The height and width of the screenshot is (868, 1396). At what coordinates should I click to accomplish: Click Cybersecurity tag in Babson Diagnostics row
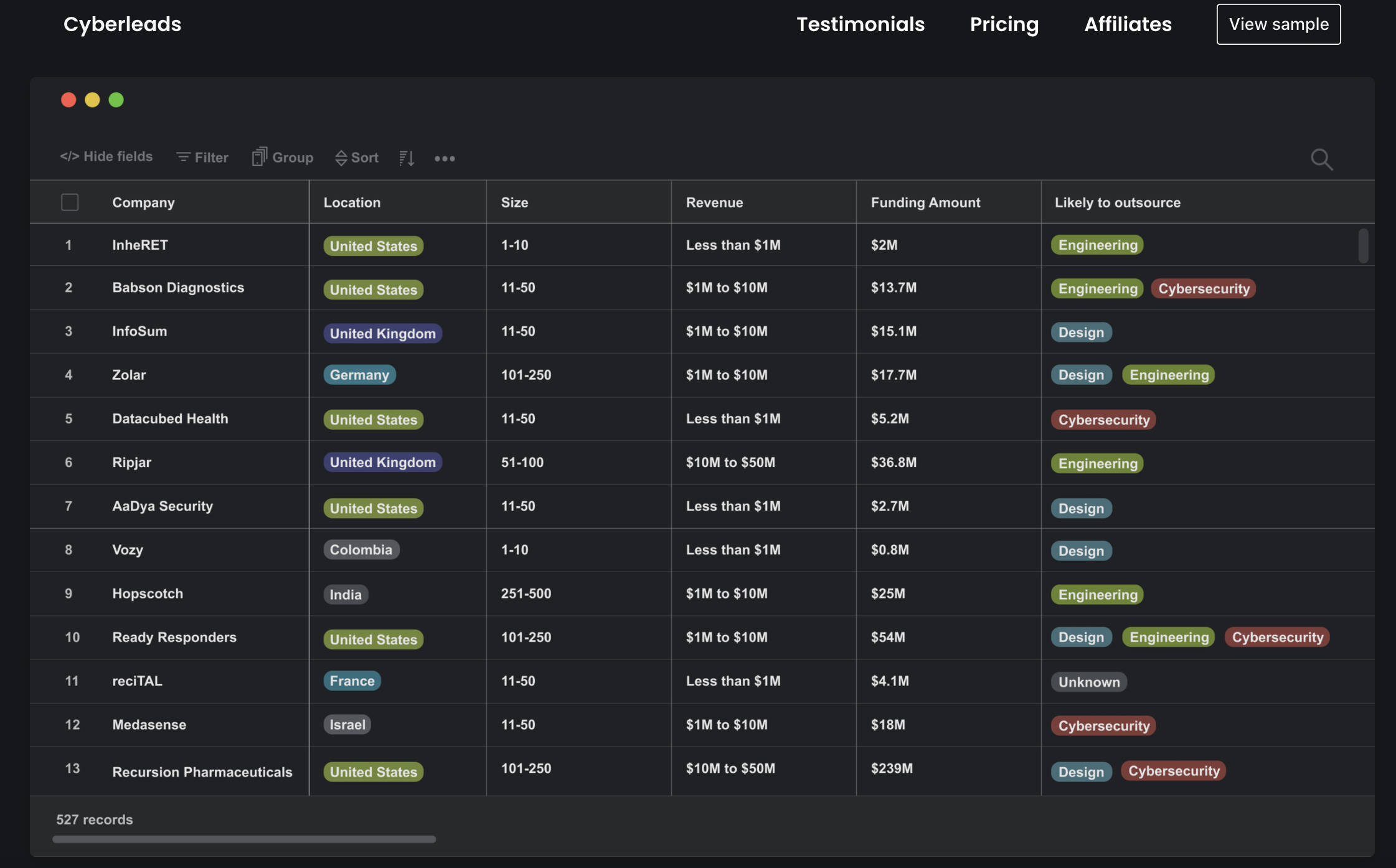pyautogui.click(x=1204, y=288)
